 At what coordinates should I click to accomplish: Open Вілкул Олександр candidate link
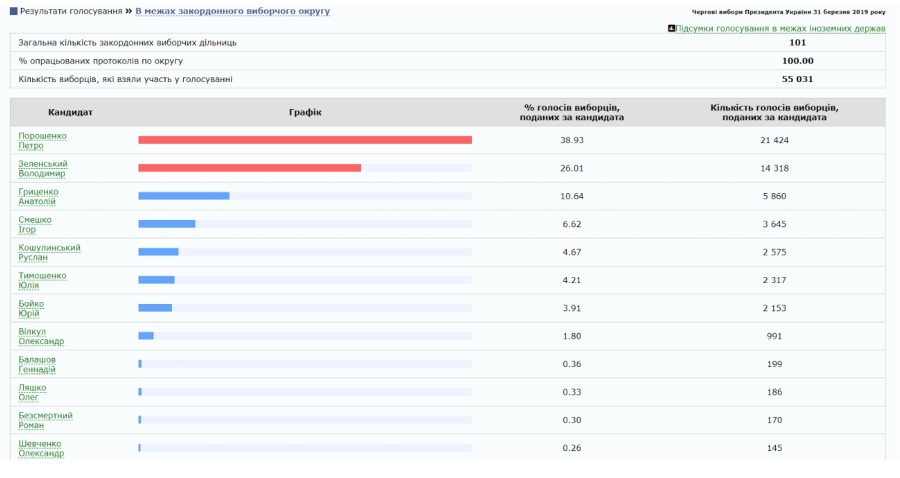click(x=41, y=336)
